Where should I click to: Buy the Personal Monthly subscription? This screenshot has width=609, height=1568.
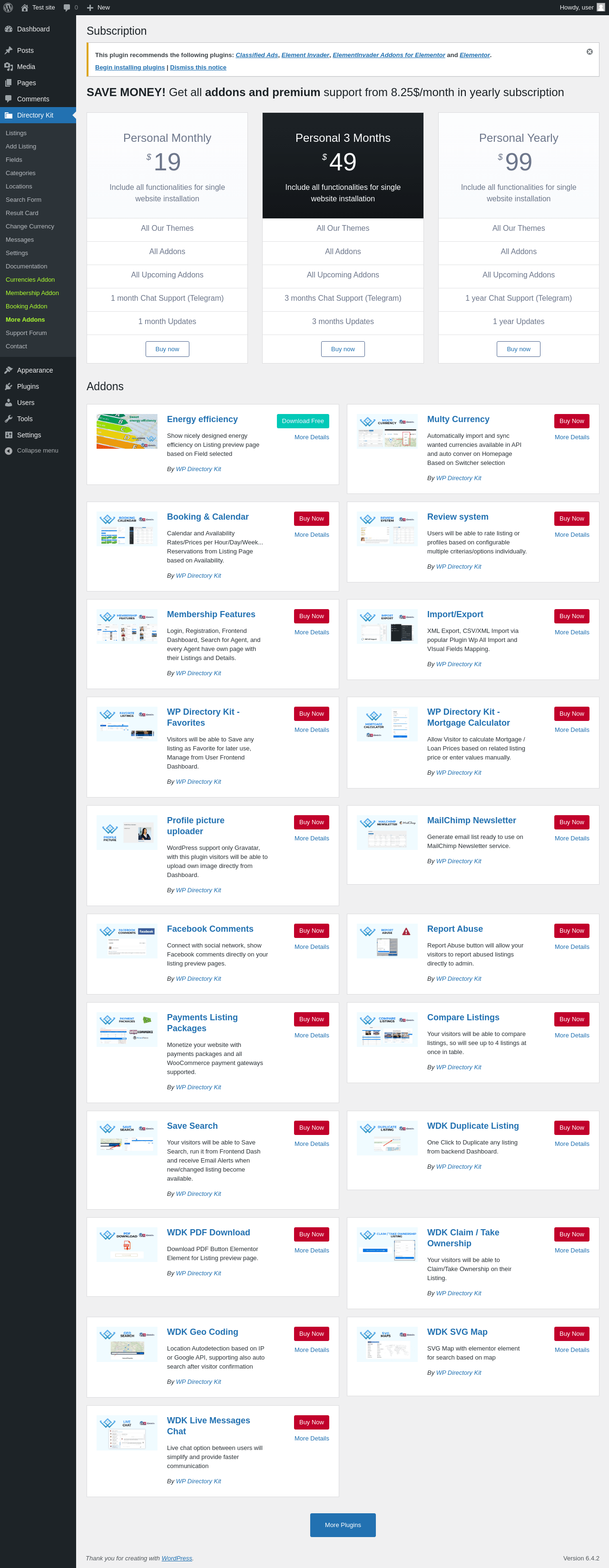click(x=167, y=349)
